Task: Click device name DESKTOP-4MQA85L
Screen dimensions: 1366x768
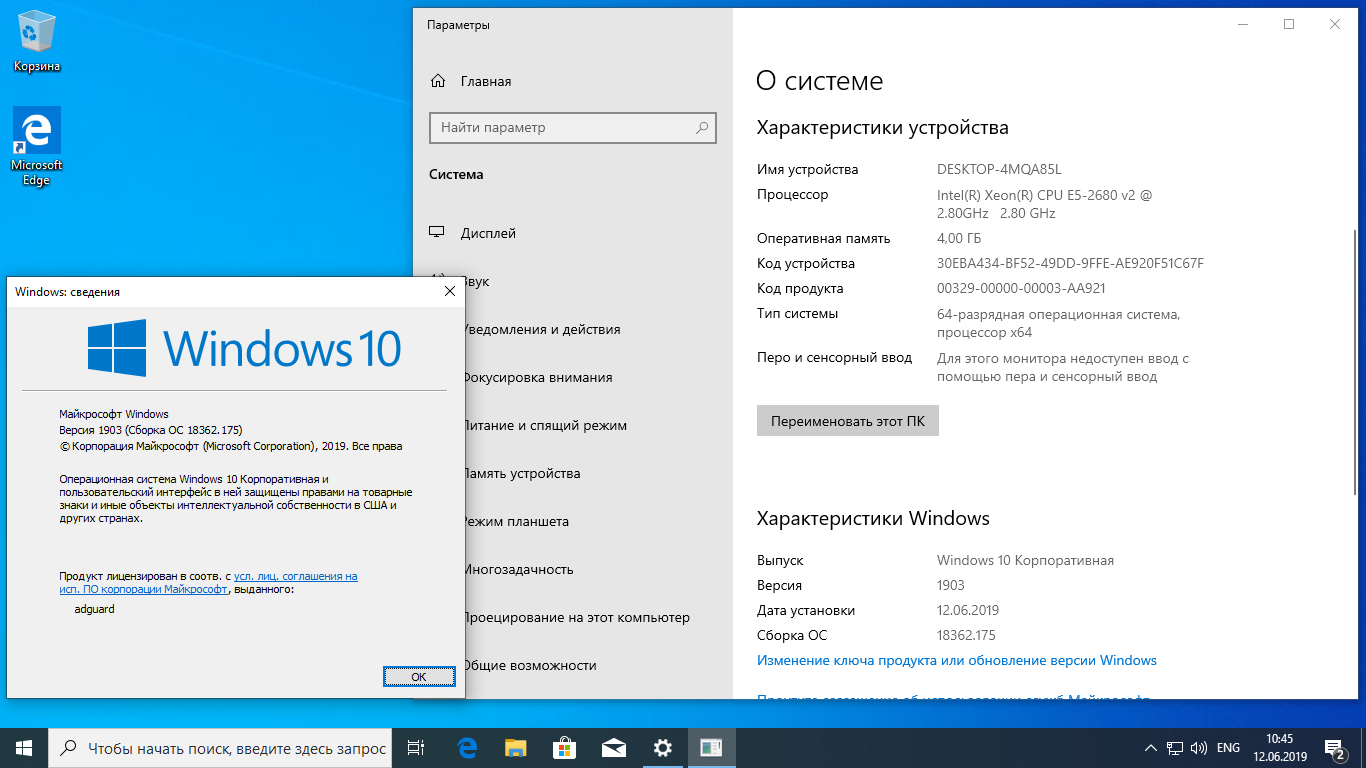Action: click(x=999, y=169)
